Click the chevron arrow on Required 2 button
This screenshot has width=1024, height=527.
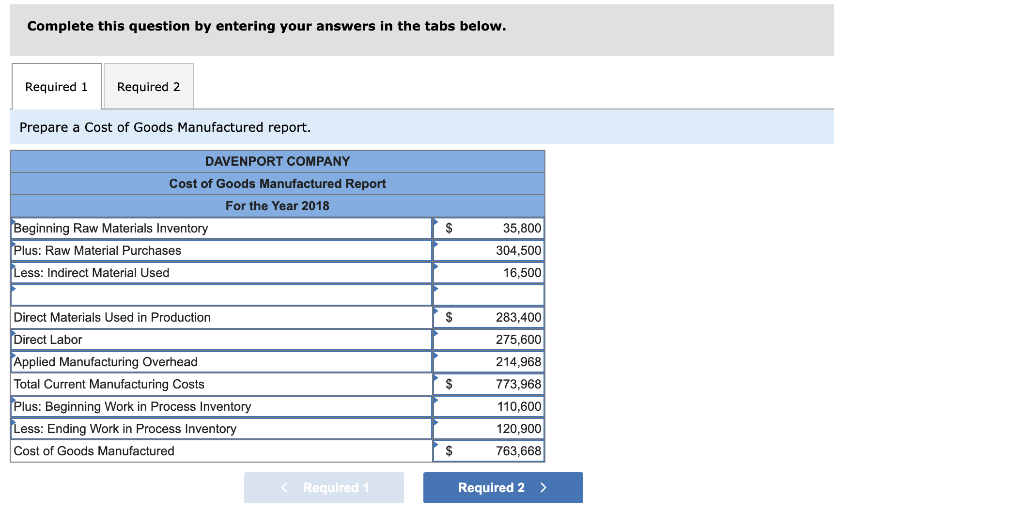pyautogui.click(x=543, y=488)
